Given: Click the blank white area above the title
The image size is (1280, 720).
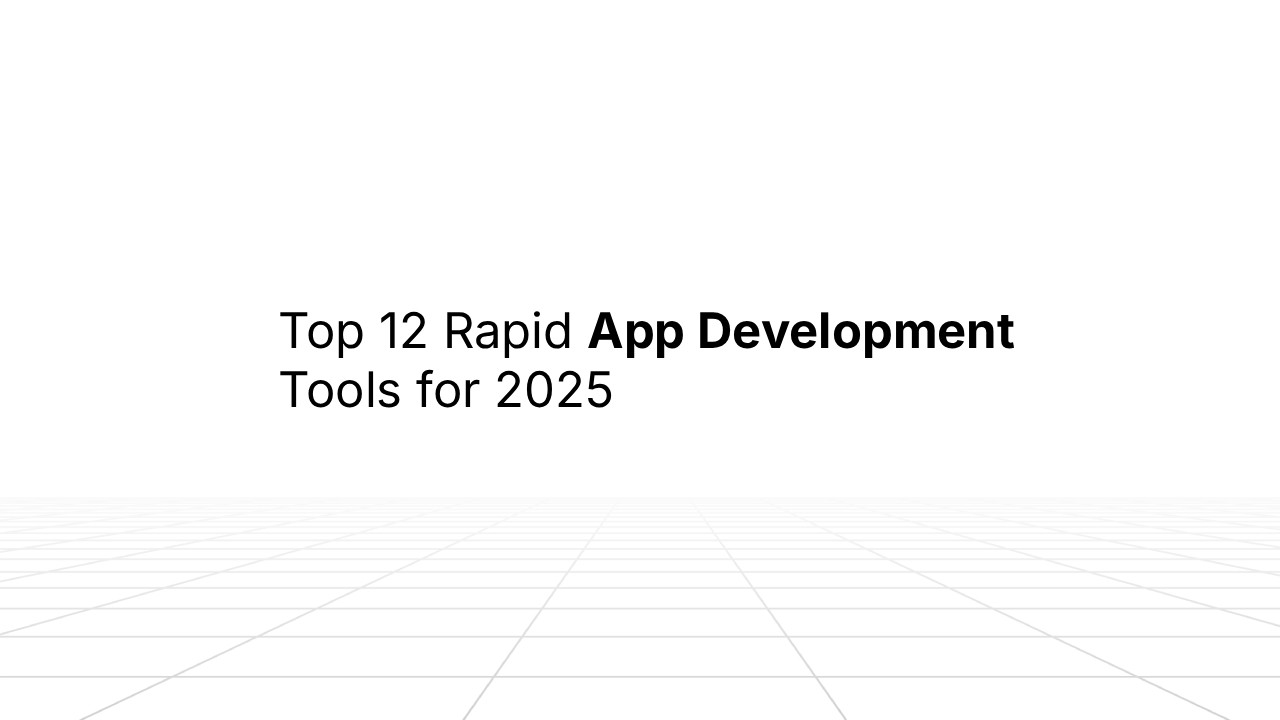Looking at the screenshot, I should tap(640, 150).
